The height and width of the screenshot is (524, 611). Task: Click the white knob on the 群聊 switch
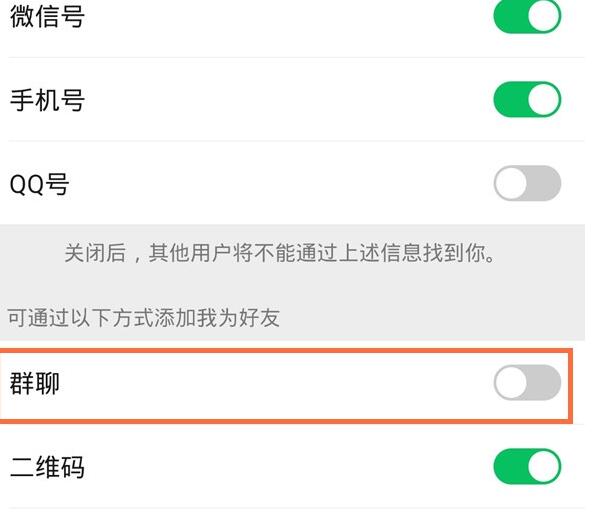511,383
